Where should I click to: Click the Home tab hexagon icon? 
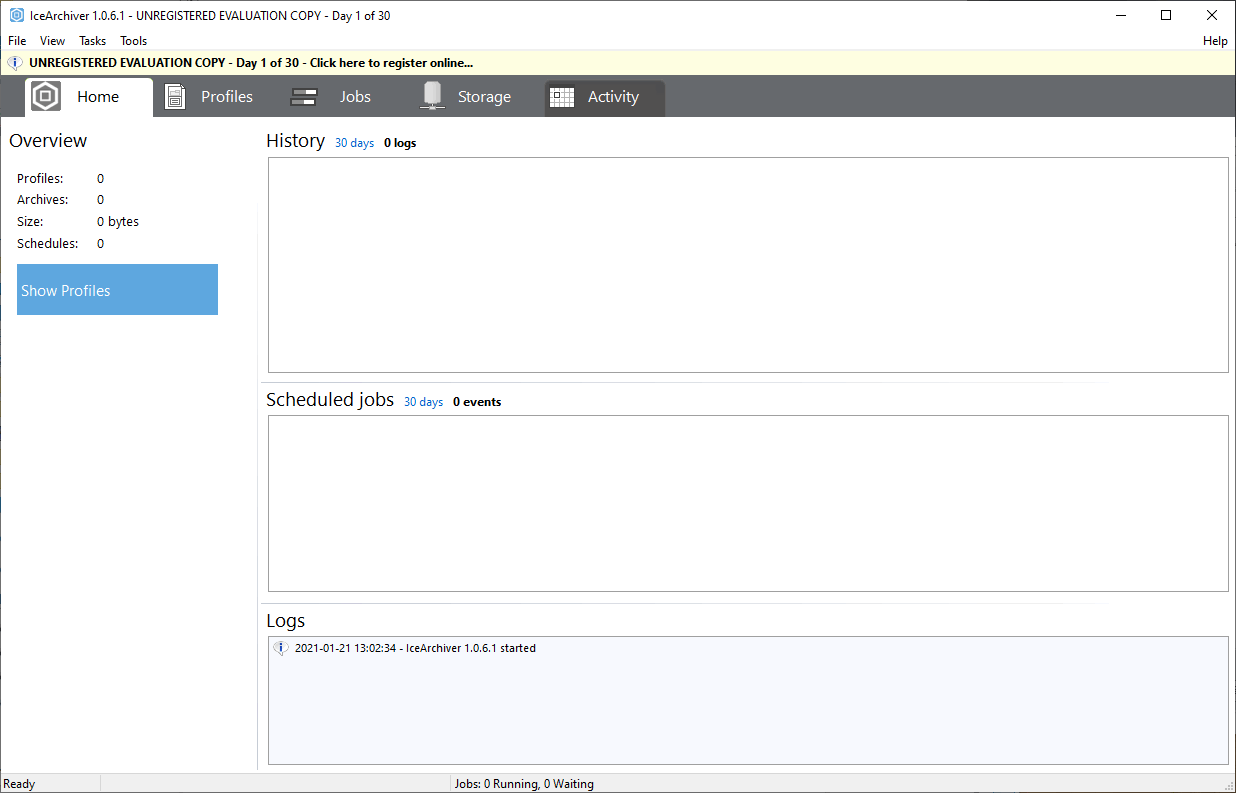46,97
